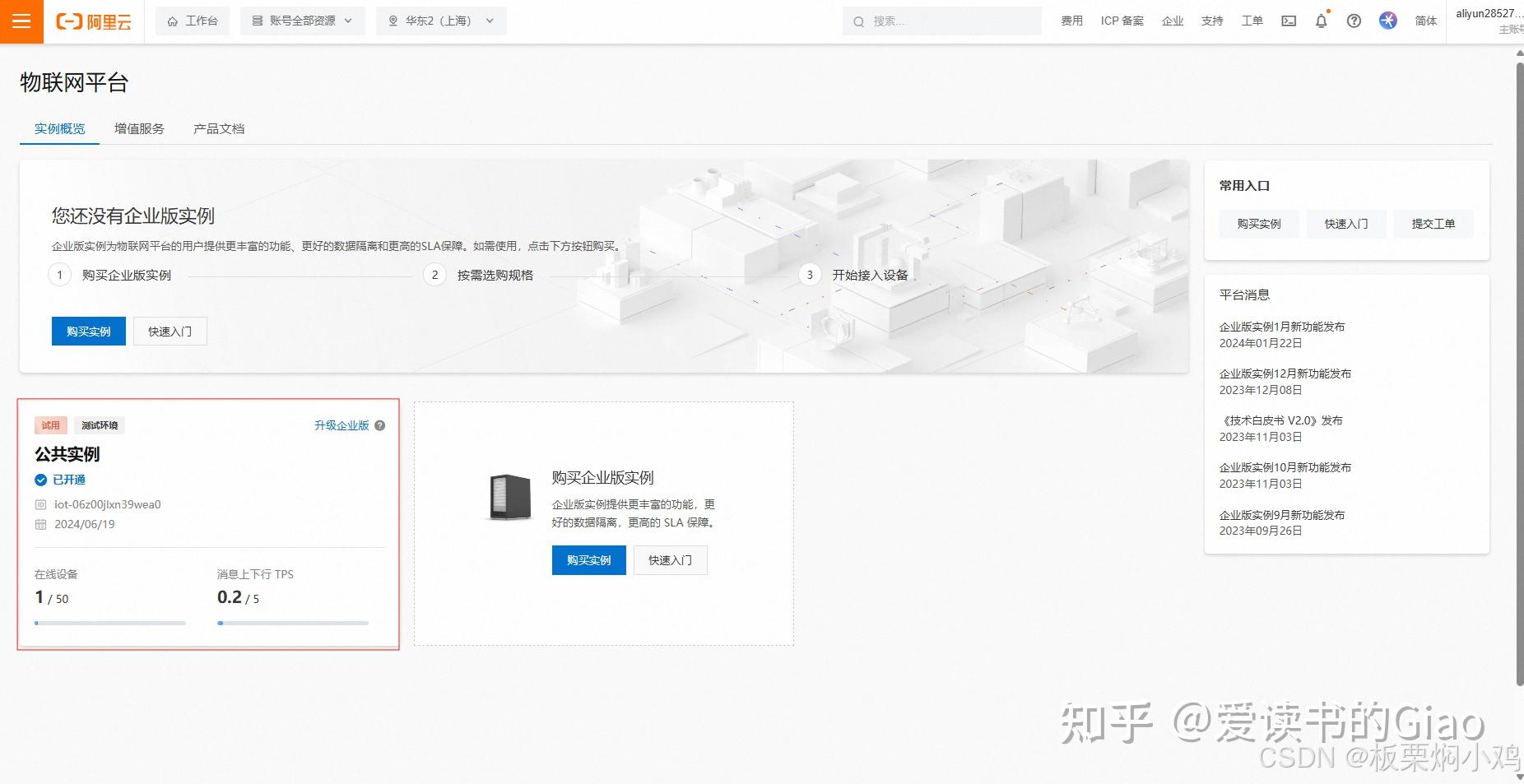1524x784 pixels.
Task: Open the aliyun28527 account menu
Action: [x=1489, y=21]
